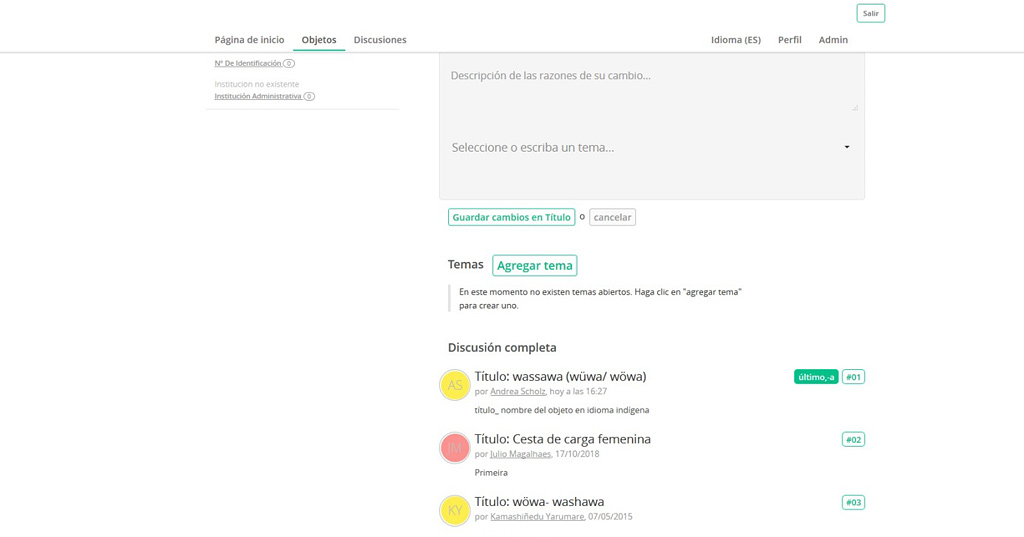Expand the "Seleccione o escriba un tema" dropdown arrow
The width and height of the screenshot is (1024, 537).
tap(847, 147)
